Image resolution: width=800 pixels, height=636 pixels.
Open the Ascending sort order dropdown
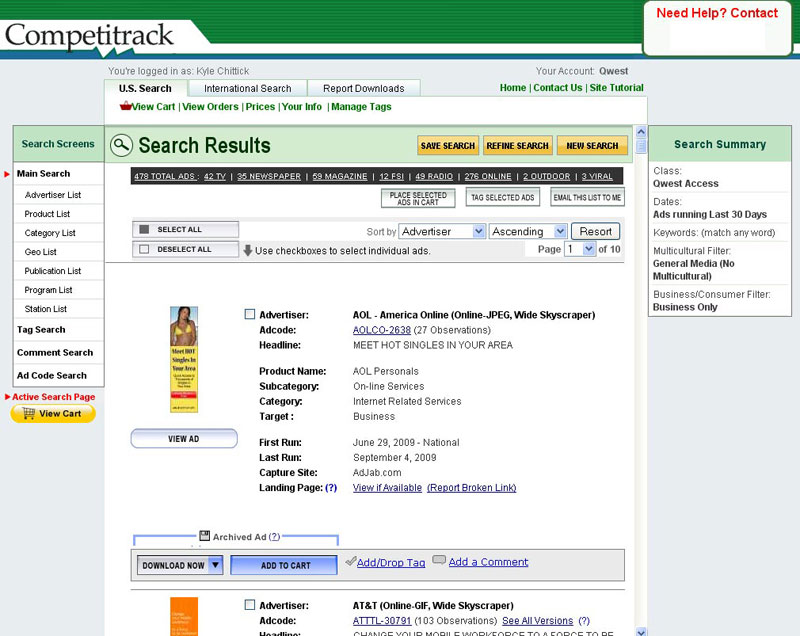(528, 232)
